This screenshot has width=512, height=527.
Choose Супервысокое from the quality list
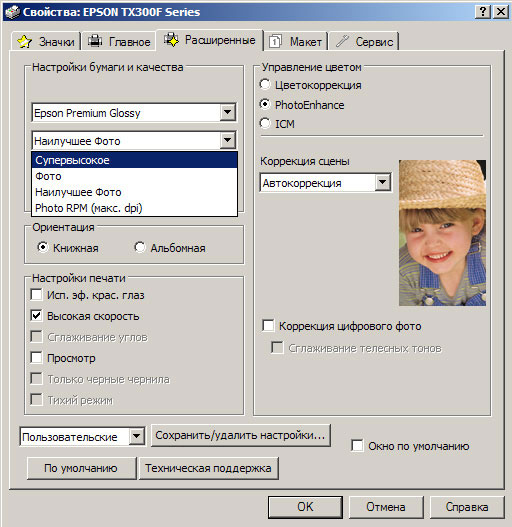pos(134,160)
